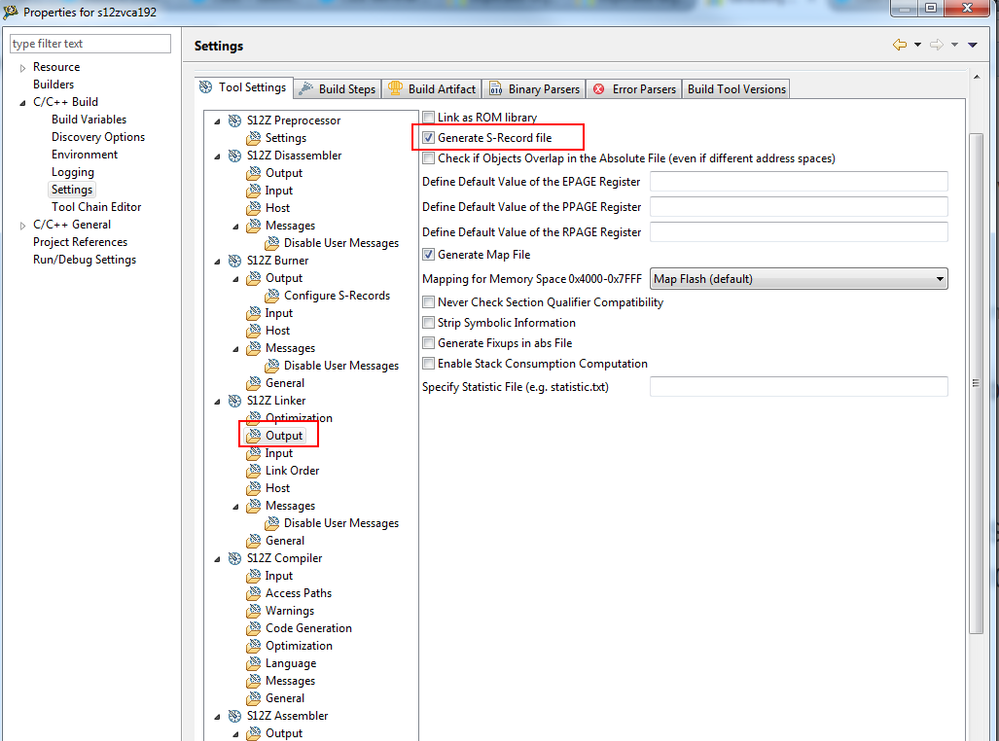Click the Error Parsers red icon
The height and width of the screenshot is (741, 999).
tap(599, 89)
